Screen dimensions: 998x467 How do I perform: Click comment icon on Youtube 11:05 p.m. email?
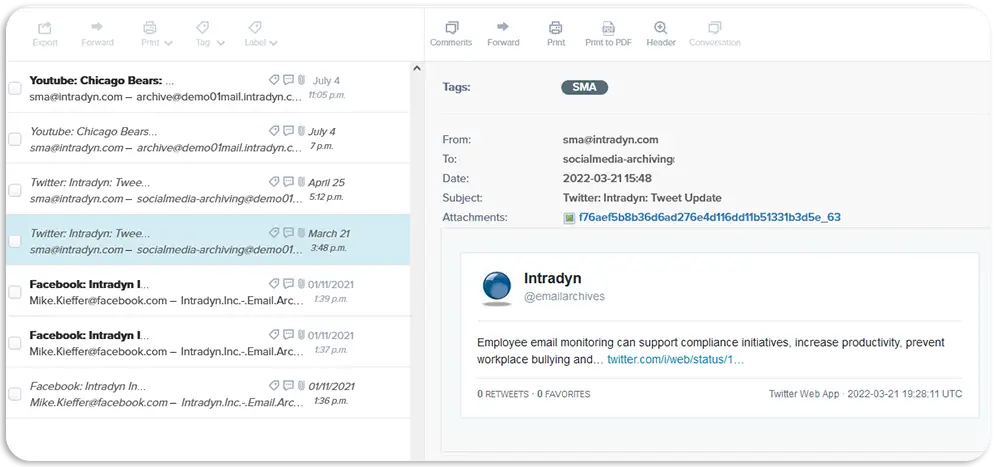click(x=288, y=80)
